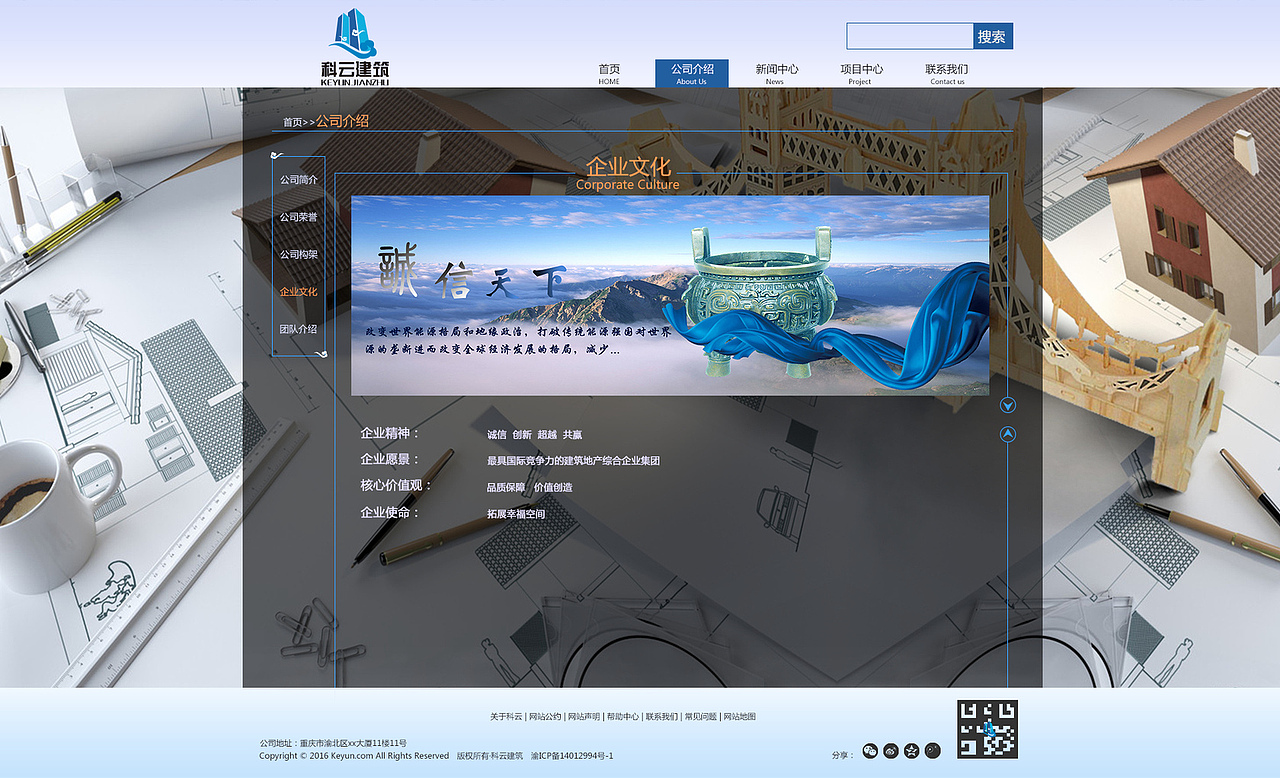Open 公司构架 in the sidebar
1280x778 pixels.
pos(299,255)
